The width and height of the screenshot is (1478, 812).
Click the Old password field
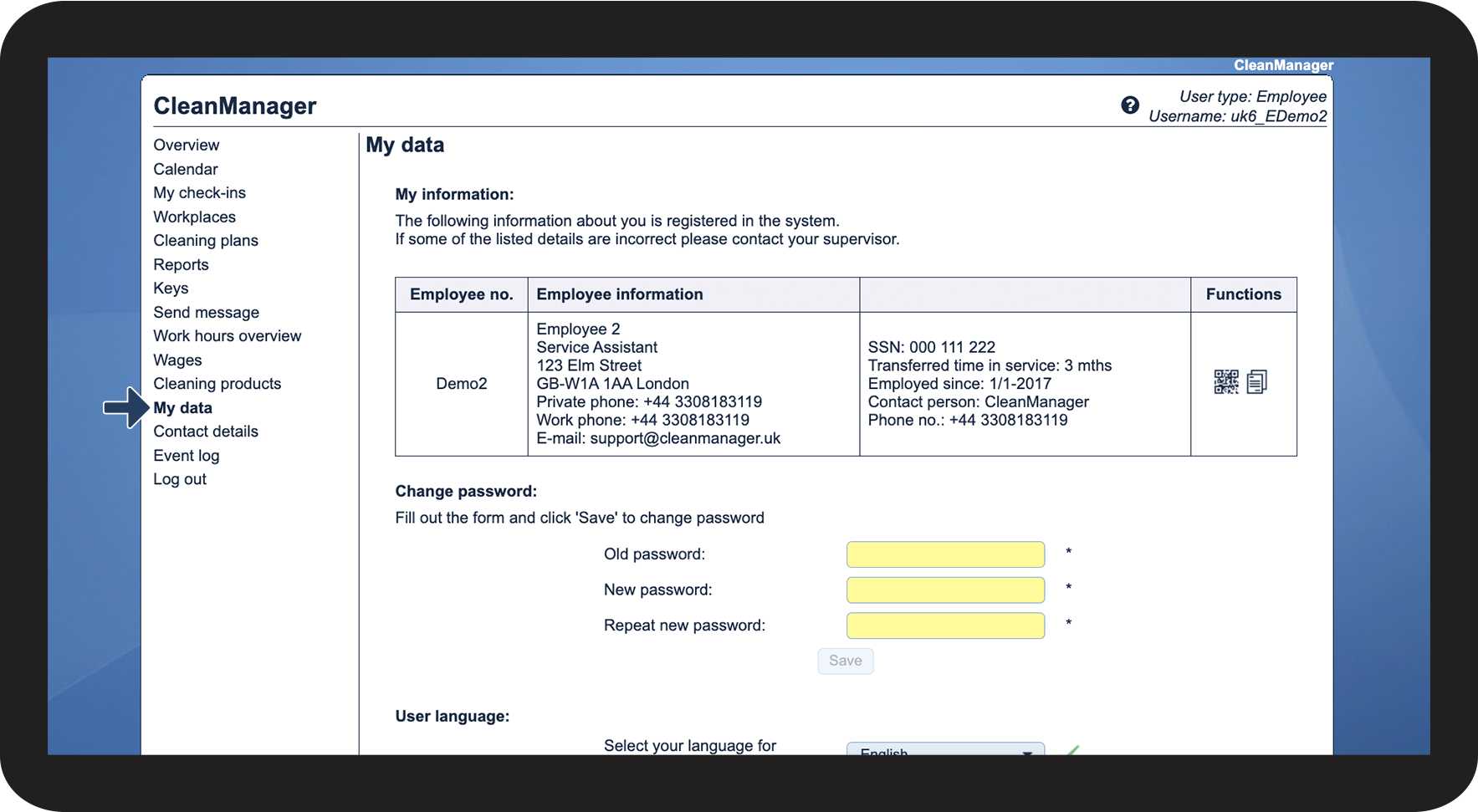click(x=945, y=554)
